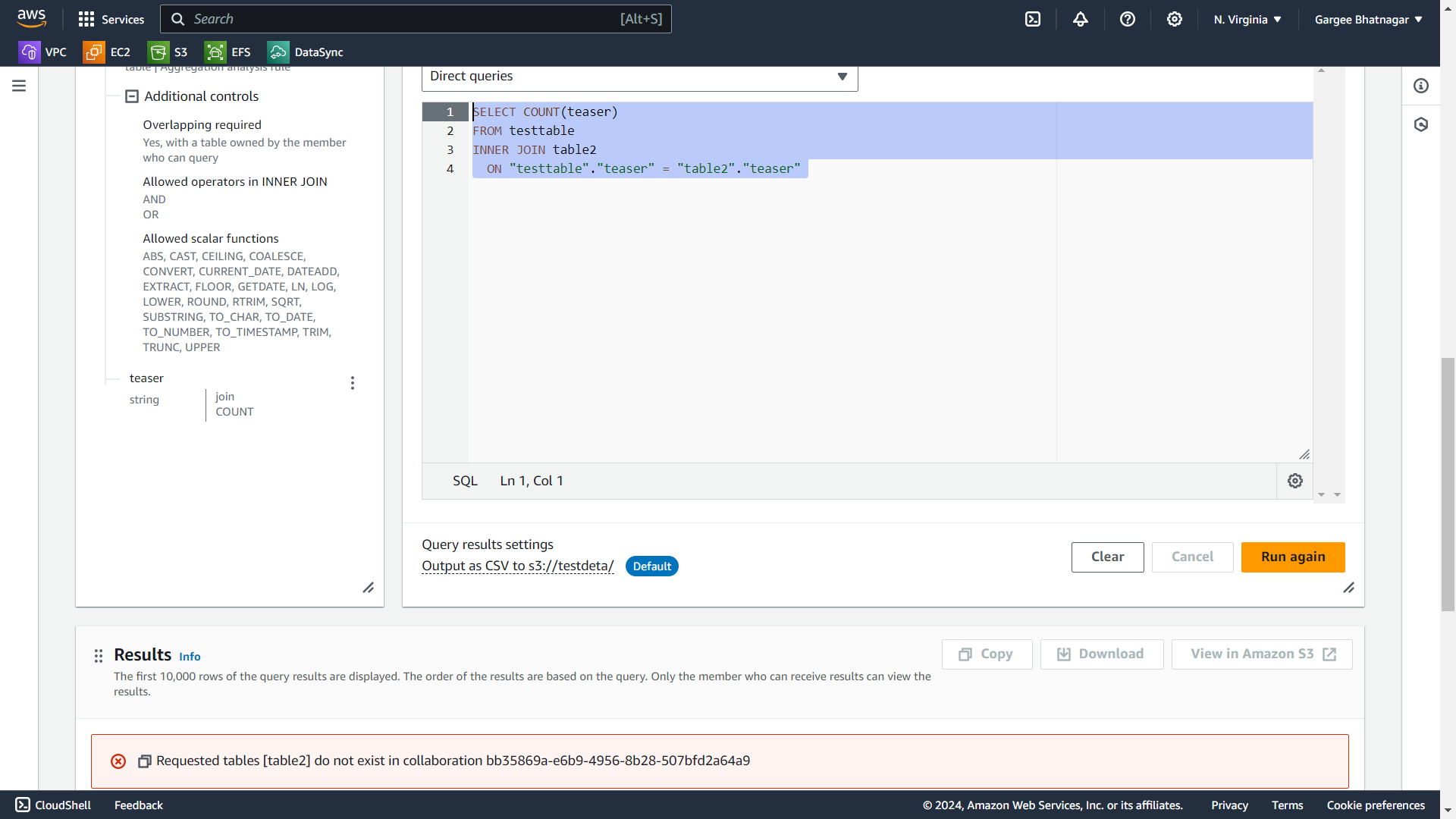Click the Clear button
This screenshot has width=1456, height=819.
tap(1107, 557)
